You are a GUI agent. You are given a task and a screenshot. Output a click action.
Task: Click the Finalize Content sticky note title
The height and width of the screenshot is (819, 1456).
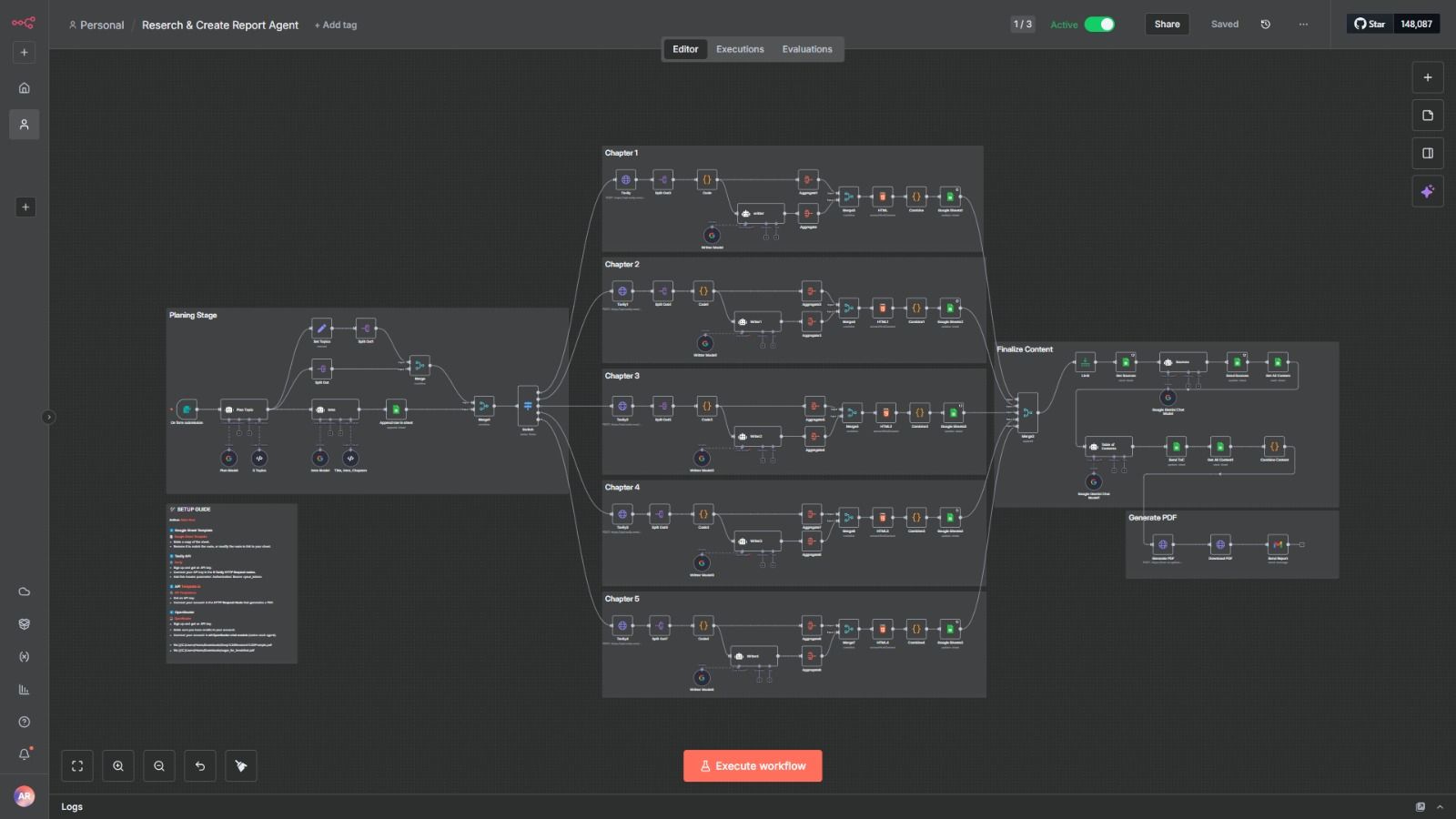[1025, 349]
